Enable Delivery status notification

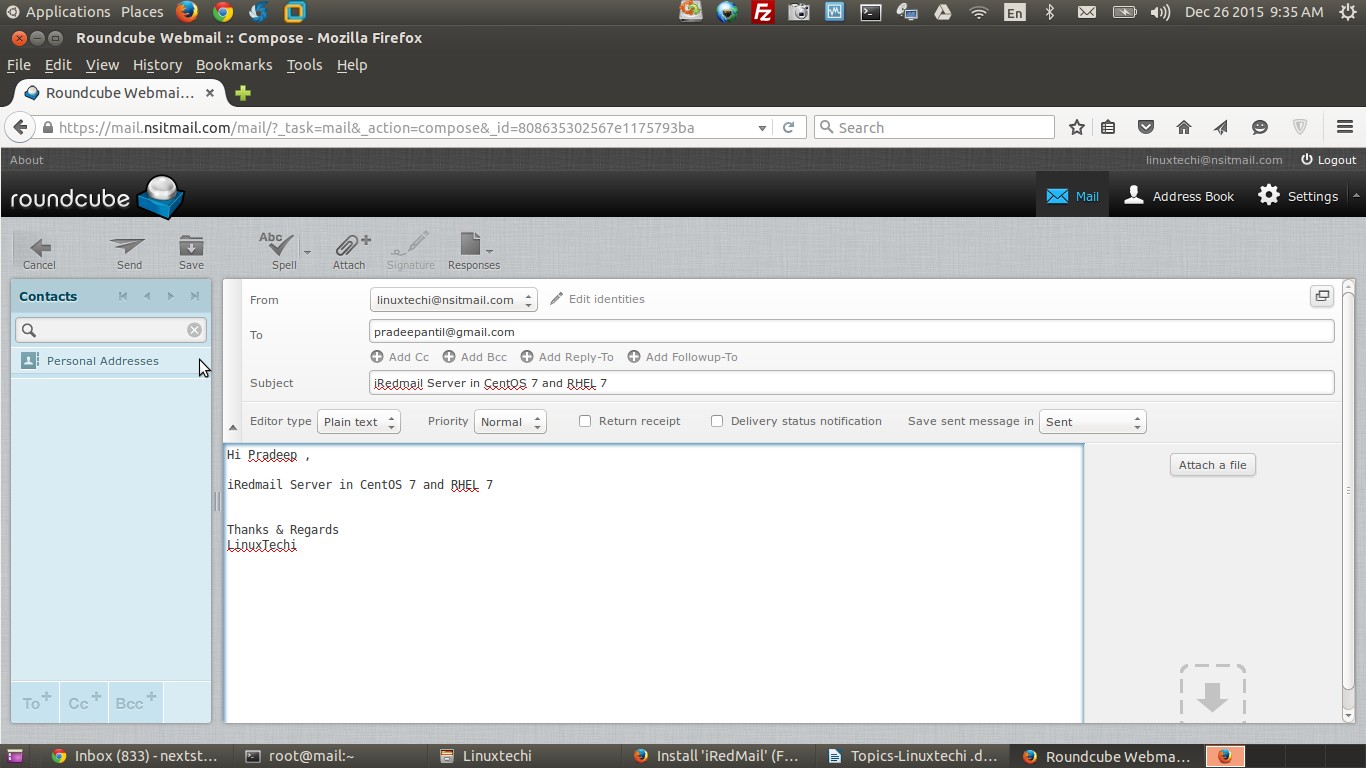[717, 420]
